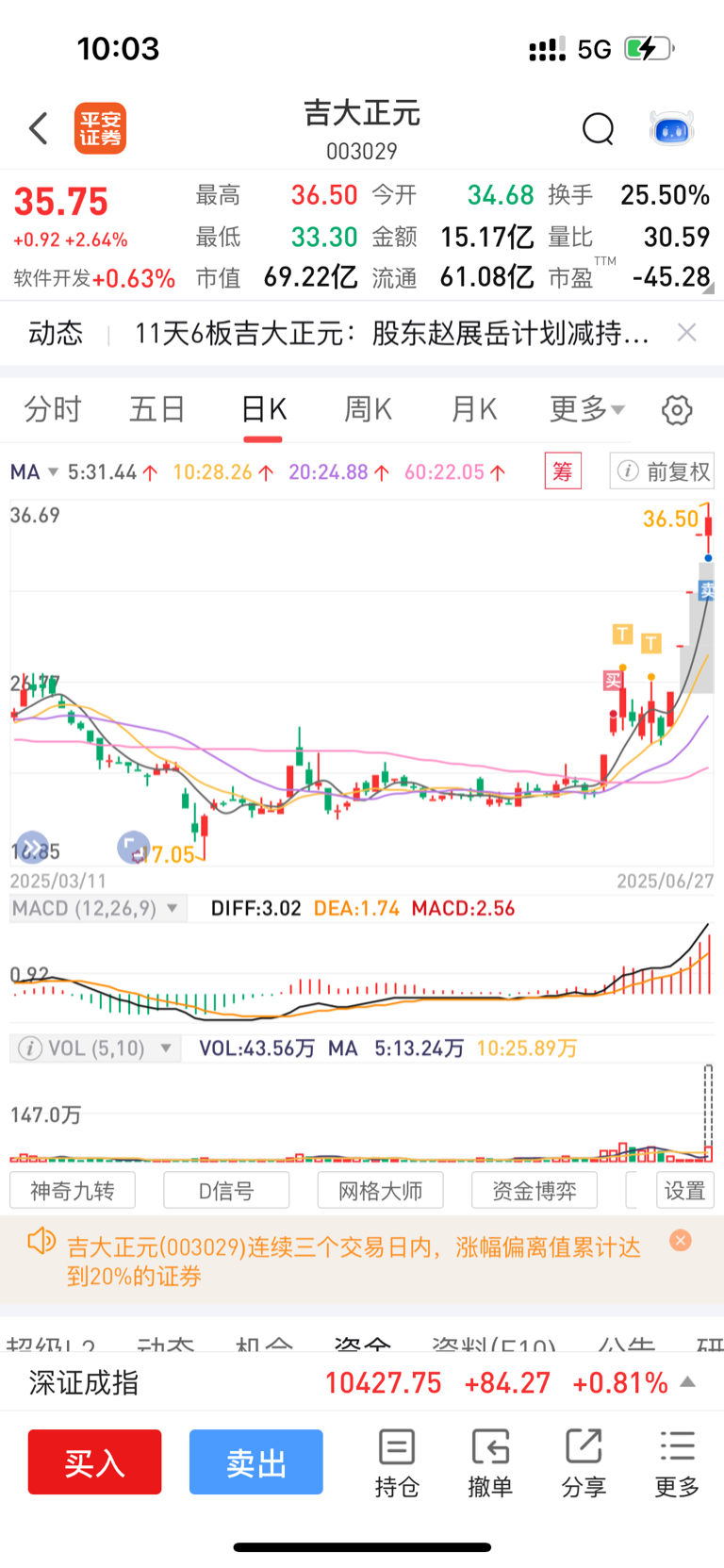Tap the 动态 label
This screenshot has height=1568, width=724.
tap(56, 333)
